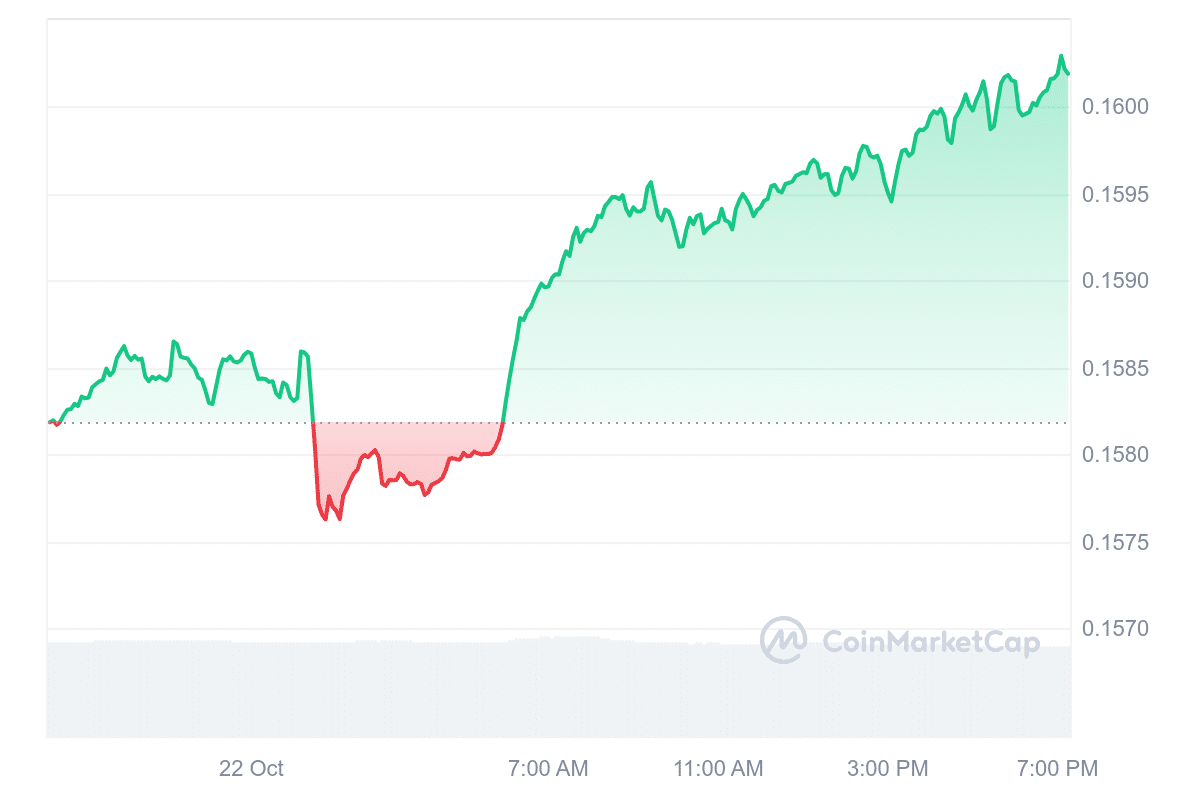Click the 0.1575 price axis label
The image size is (1200, 800).
click(1116, 543)
